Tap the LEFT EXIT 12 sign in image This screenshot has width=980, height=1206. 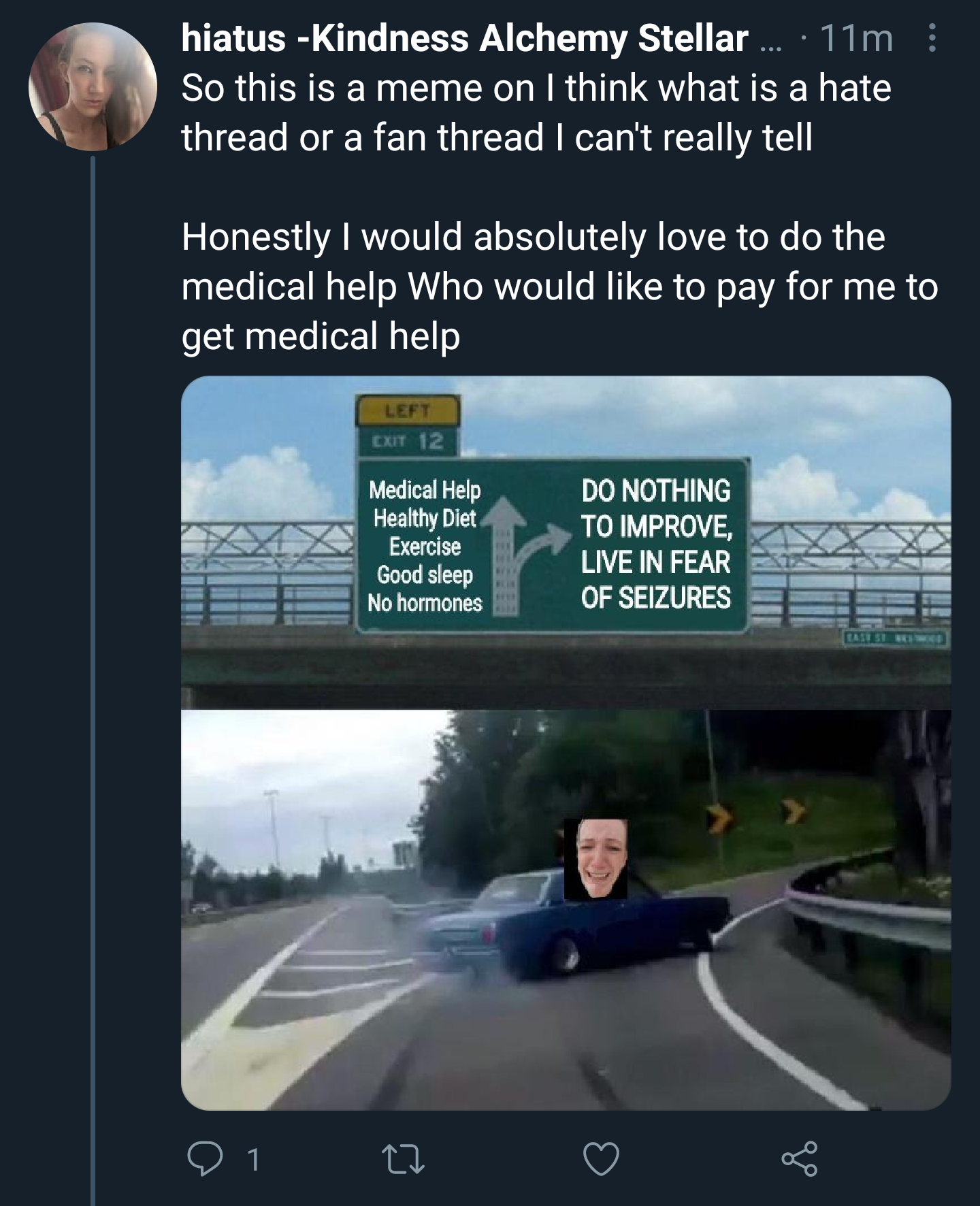tap(408, 426)
